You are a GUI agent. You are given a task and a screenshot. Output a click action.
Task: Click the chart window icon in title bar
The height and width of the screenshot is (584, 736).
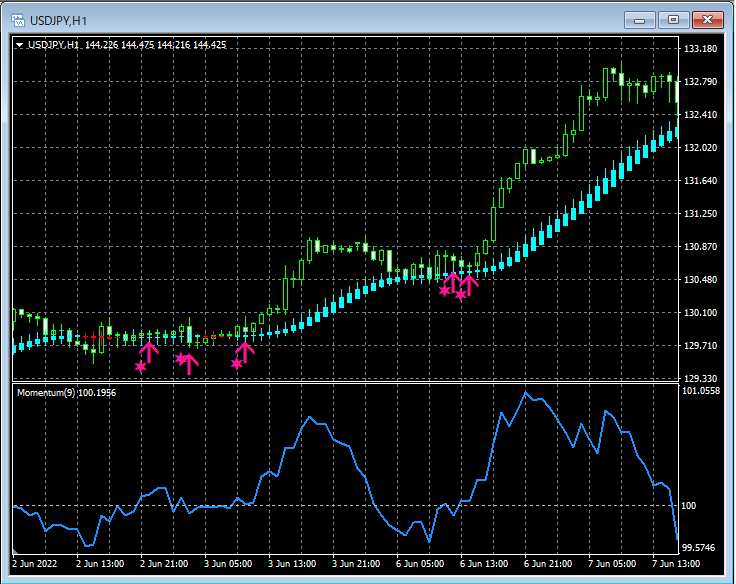[19, 19]
